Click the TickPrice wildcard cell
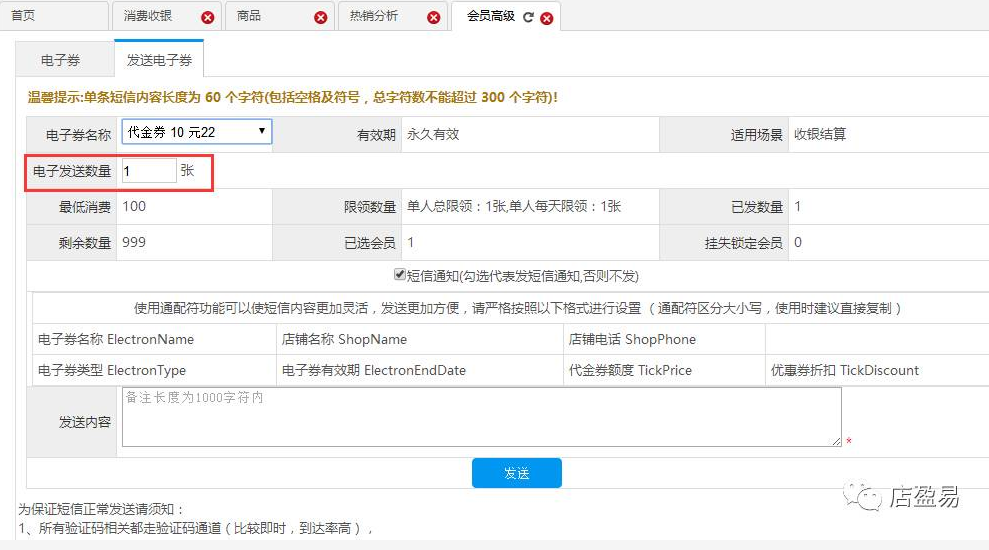The height and width of the screenshot is (550, 989). (630, 370)
